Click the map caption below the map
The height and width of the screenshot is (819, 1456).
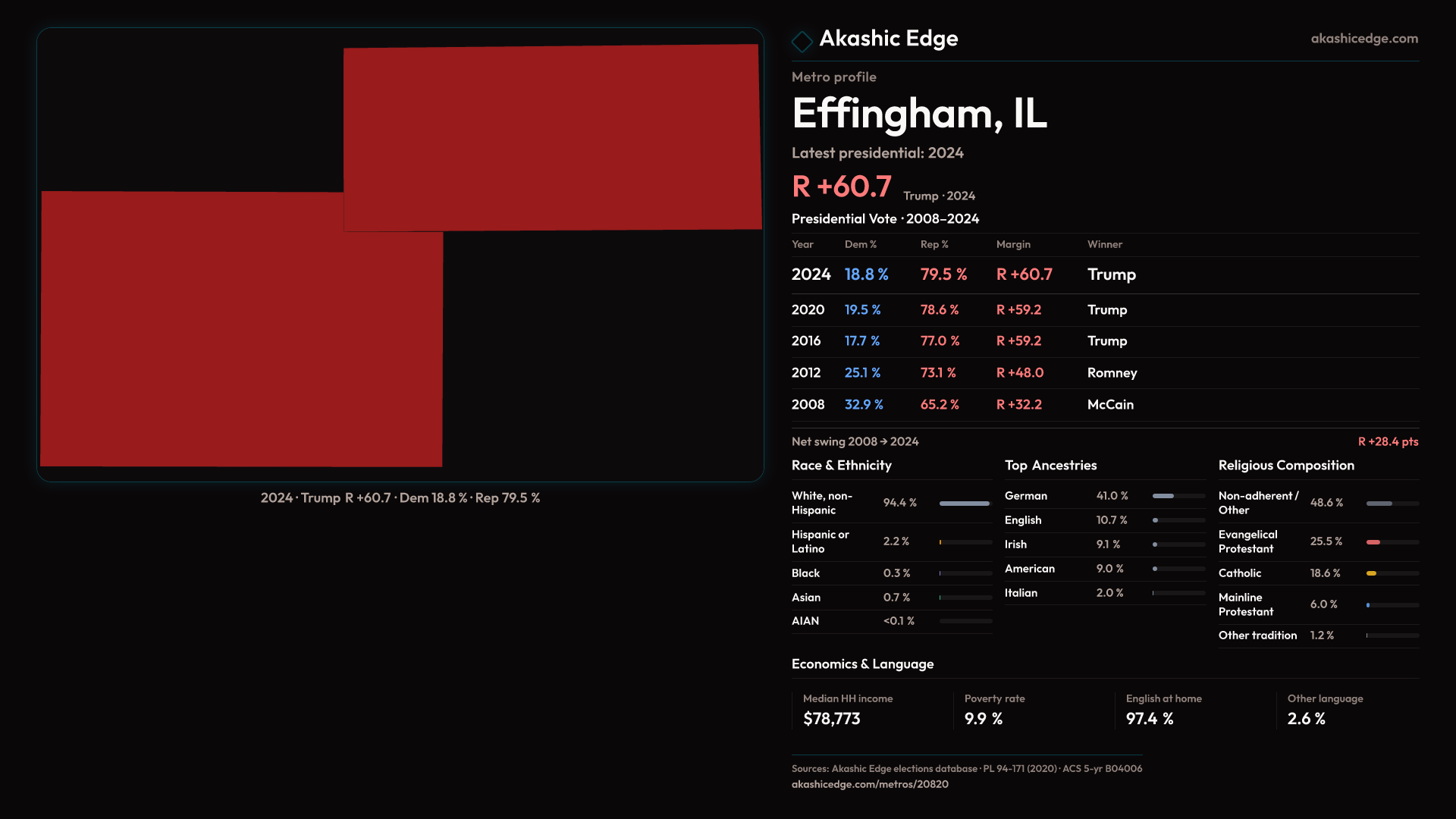[x=400, y=498]
